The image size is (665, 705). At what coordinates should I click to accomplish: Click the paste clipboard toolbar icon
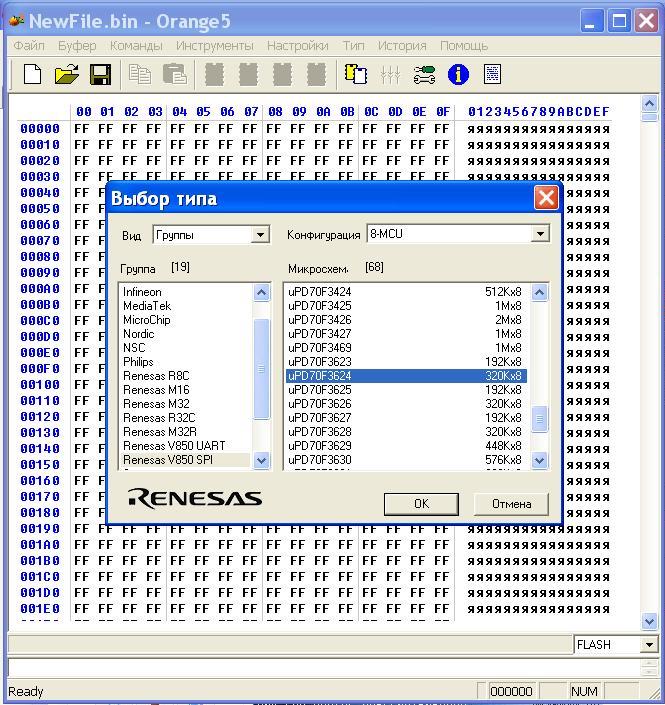click(174, 74)
